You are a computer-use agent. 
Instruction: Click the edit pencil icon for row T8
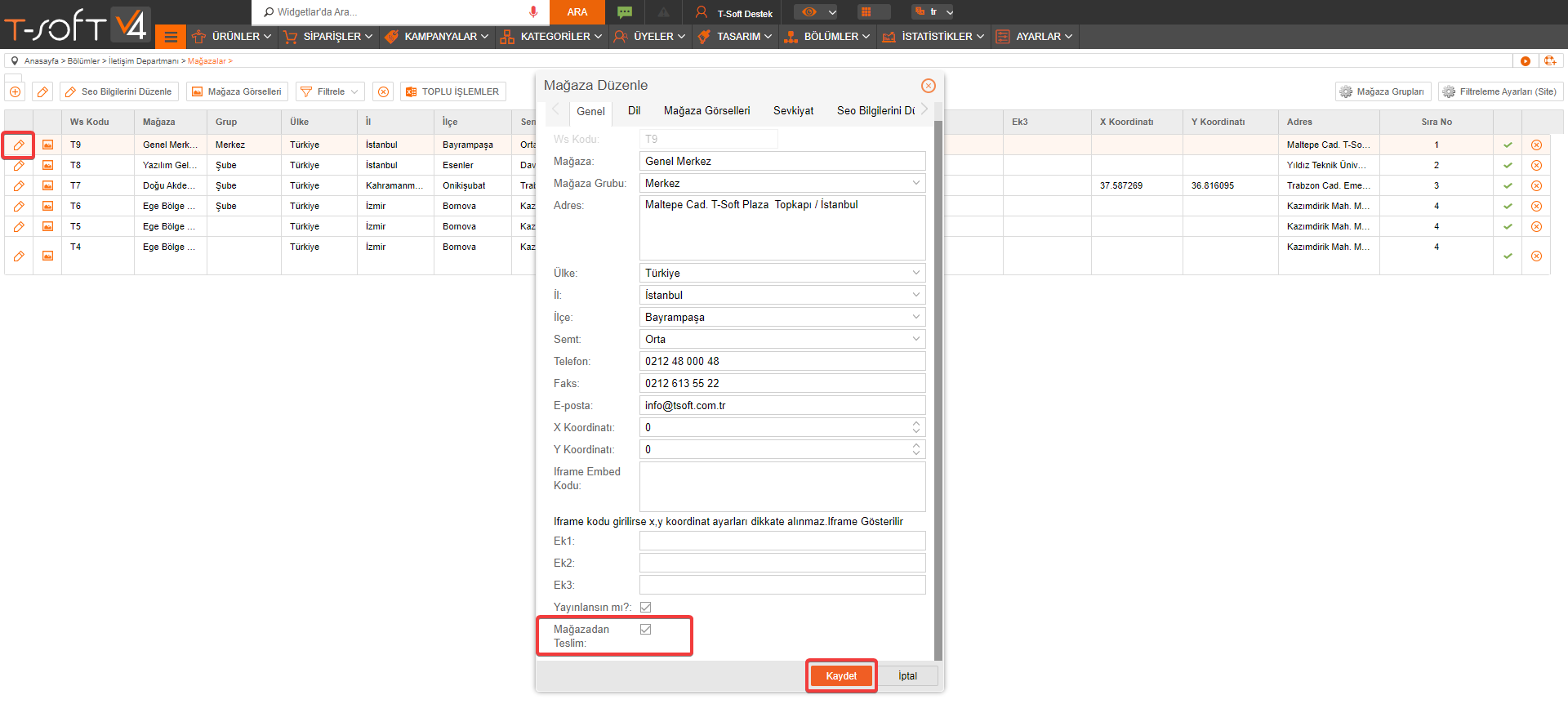(19, 165)
